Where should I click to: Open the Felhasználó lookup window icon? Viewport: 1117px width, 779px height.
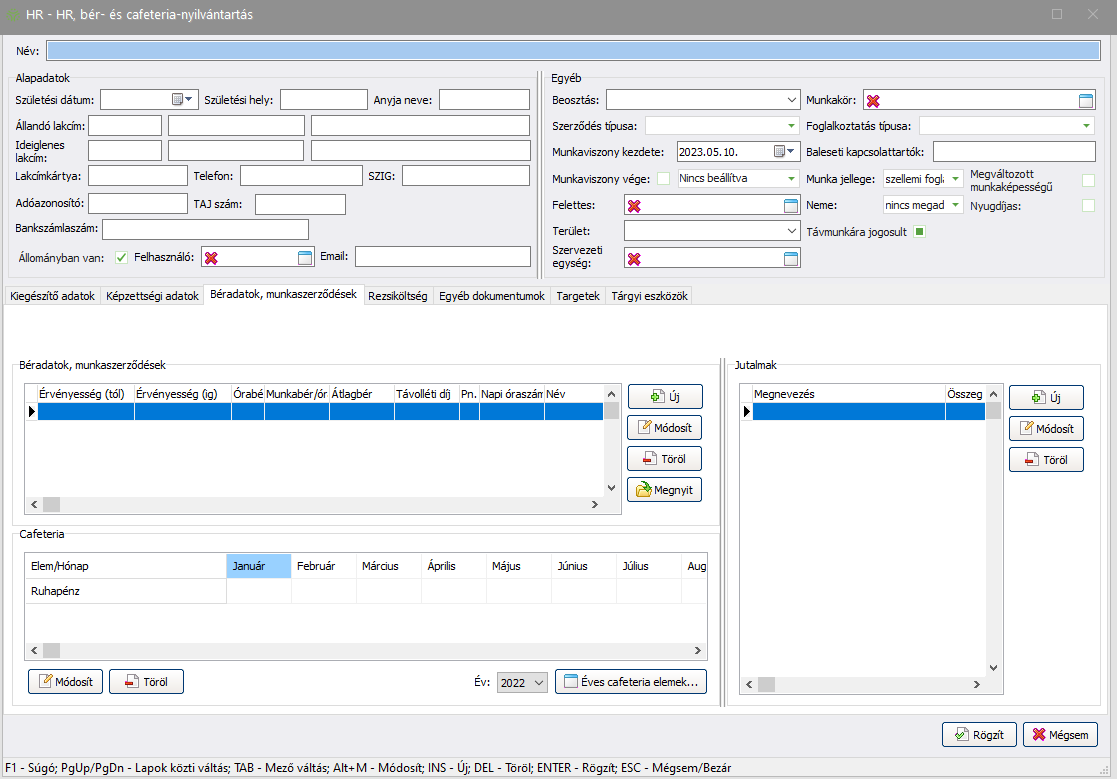click(x=305, y=257)
